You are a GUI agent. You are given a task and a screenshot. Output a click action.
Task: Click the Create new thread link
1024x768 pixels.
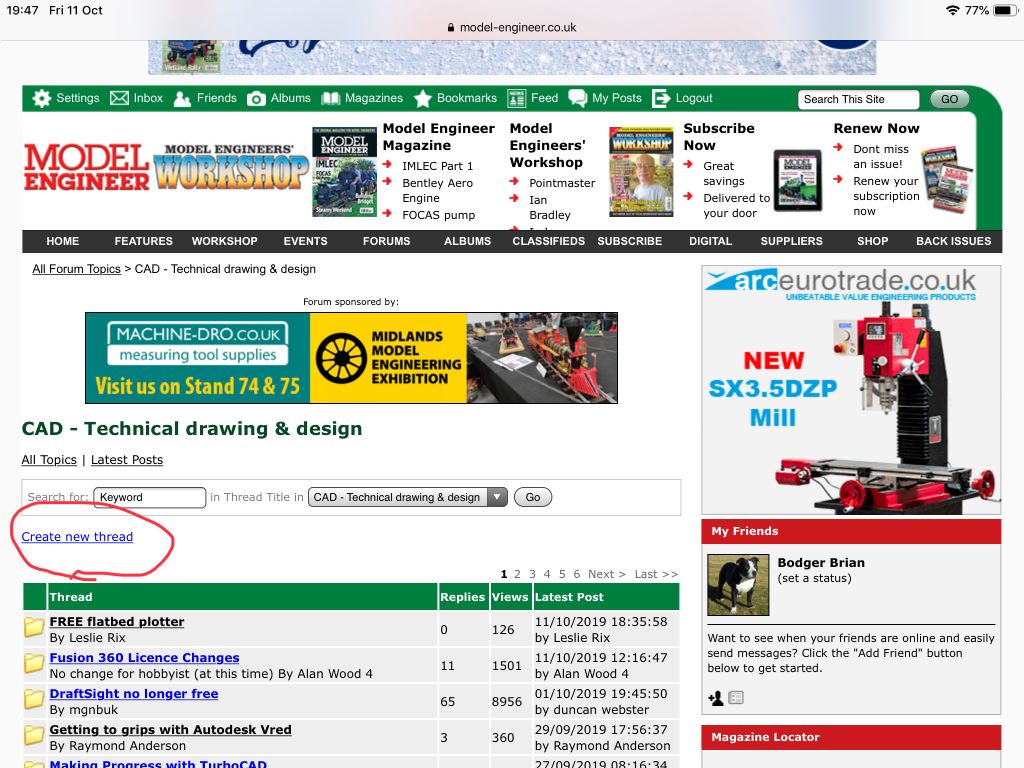[x=77, y=537]
